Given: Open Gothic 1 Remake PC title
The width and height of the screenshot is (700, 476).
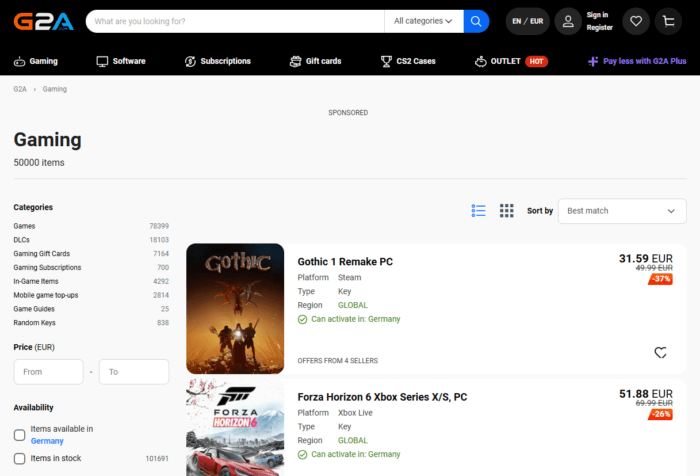Looking at the screenshot, I should (345, 262).
